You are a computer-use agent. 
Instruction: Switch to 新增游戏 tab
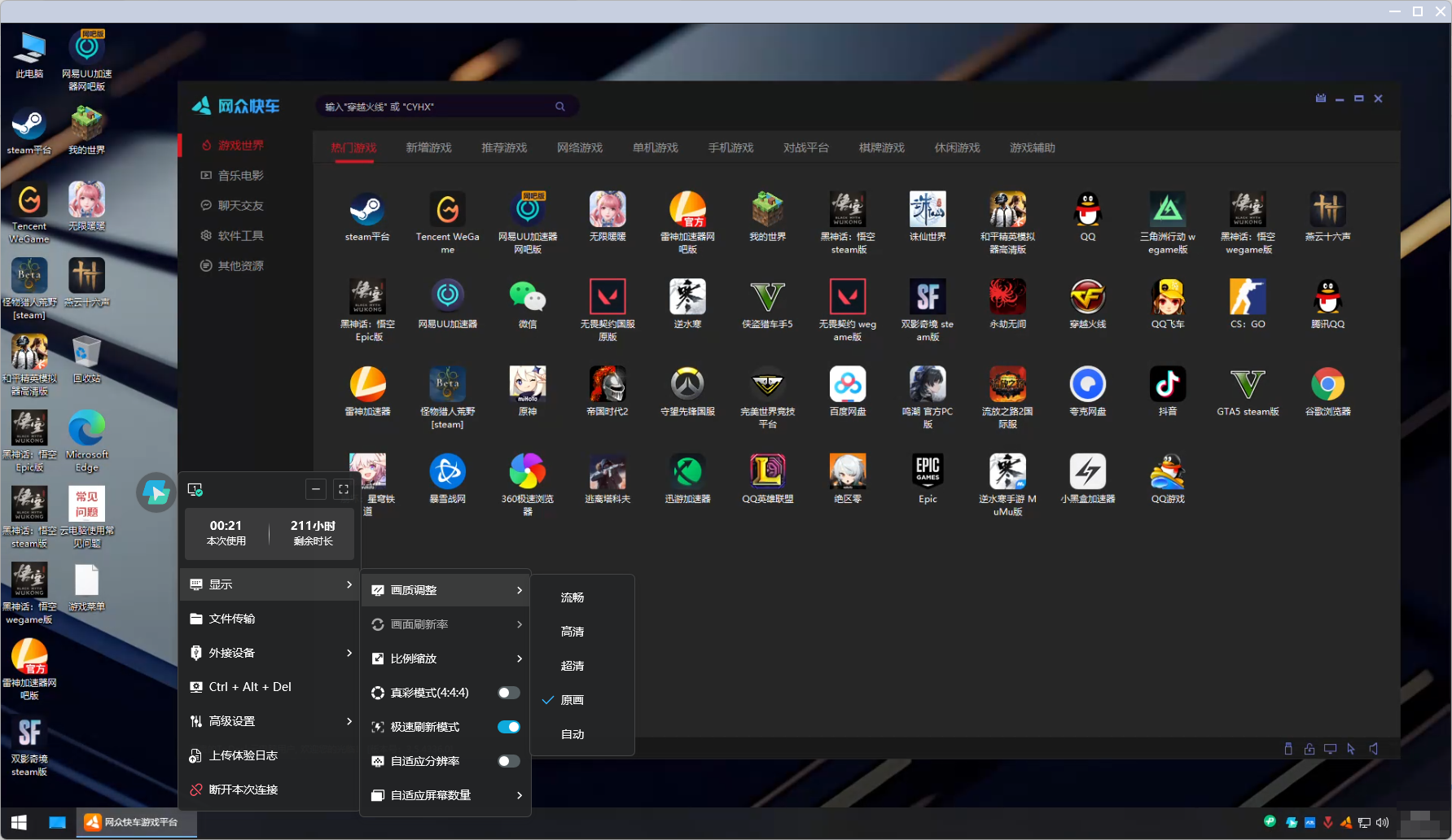[x=428, y=147]
